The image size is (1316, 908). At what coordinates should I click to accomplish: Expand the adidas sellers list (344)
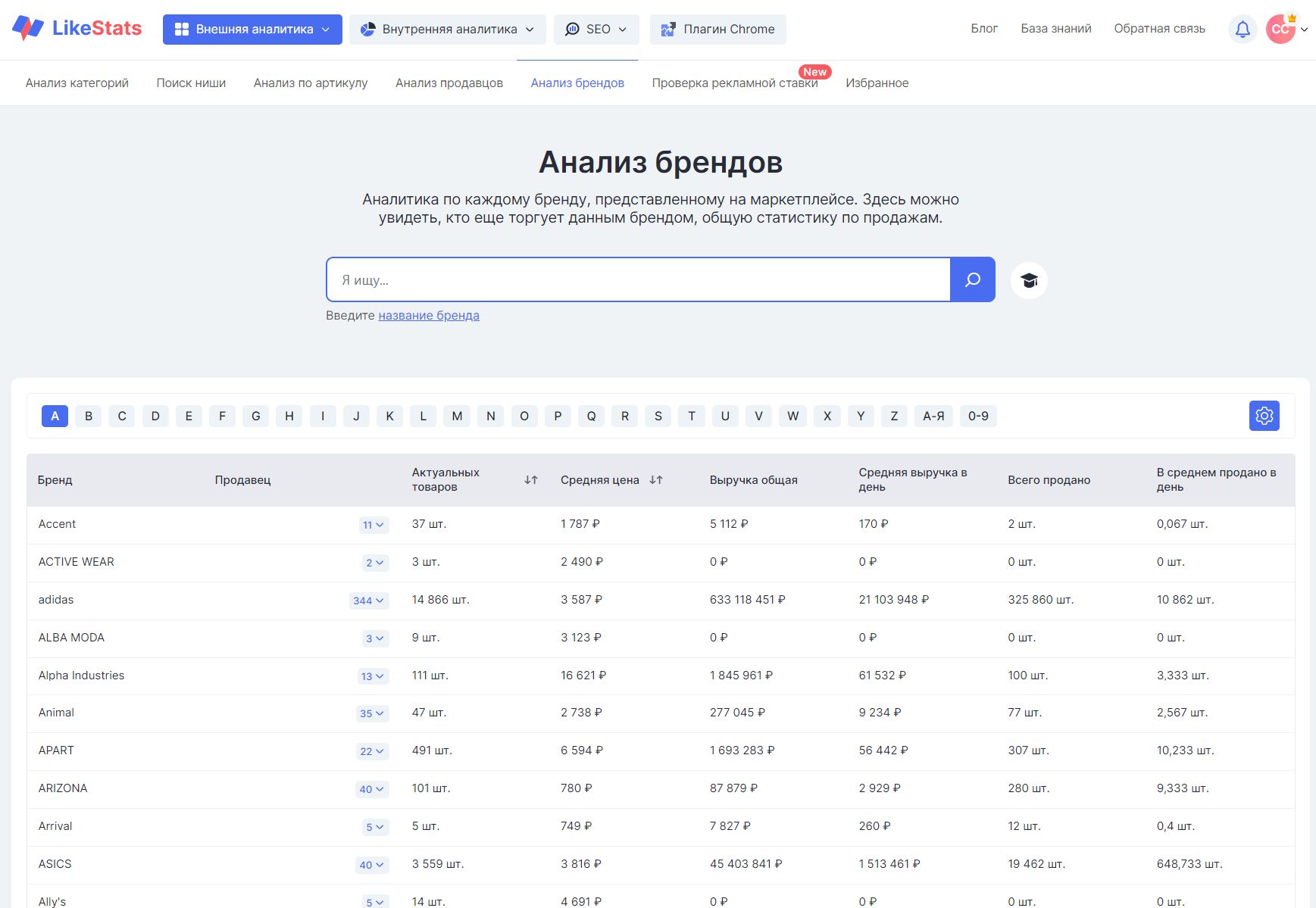[369, 601]
